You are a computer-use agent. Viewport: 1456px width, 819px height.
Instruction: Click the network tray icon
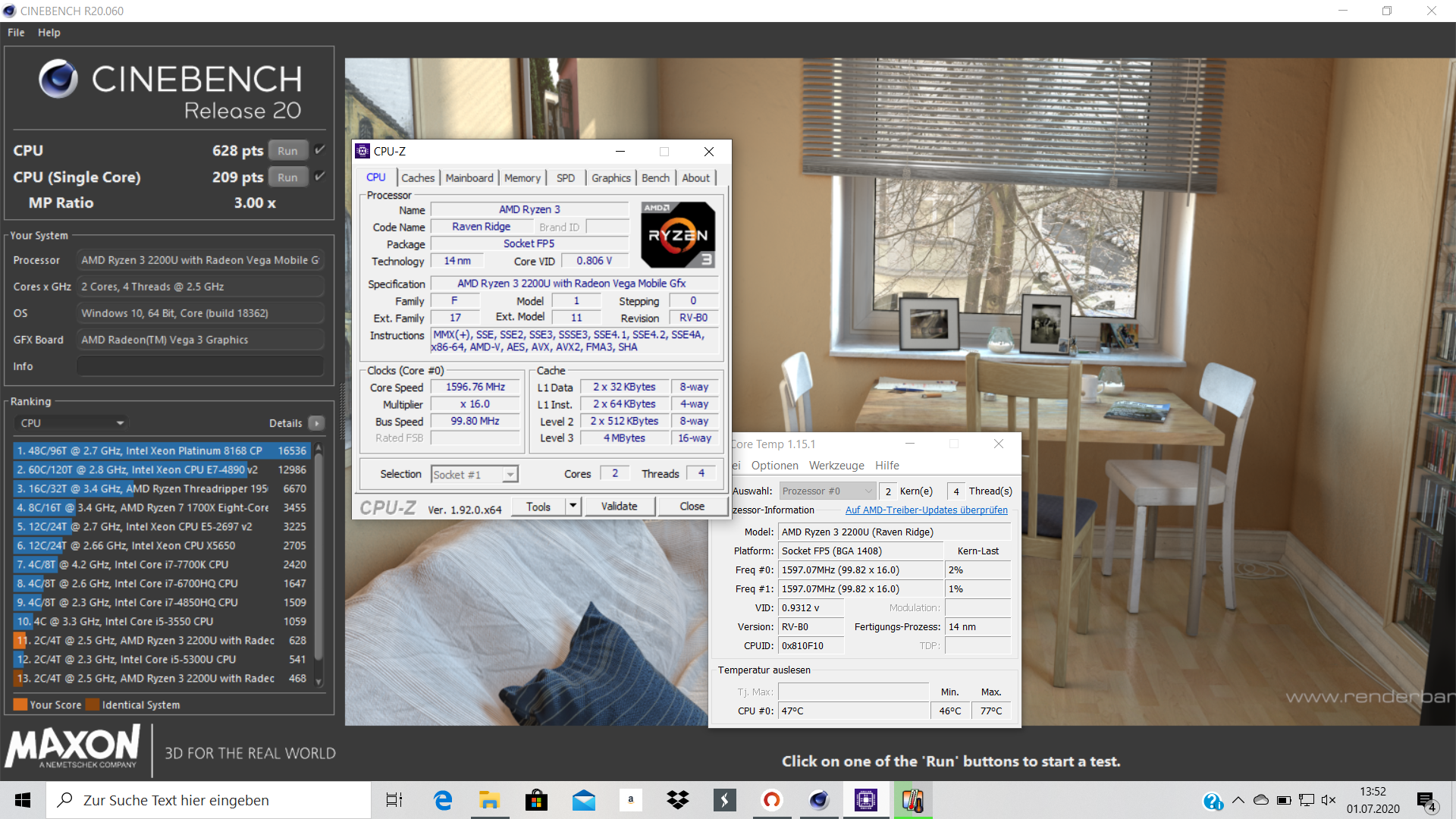click(x=1307, y=800)
